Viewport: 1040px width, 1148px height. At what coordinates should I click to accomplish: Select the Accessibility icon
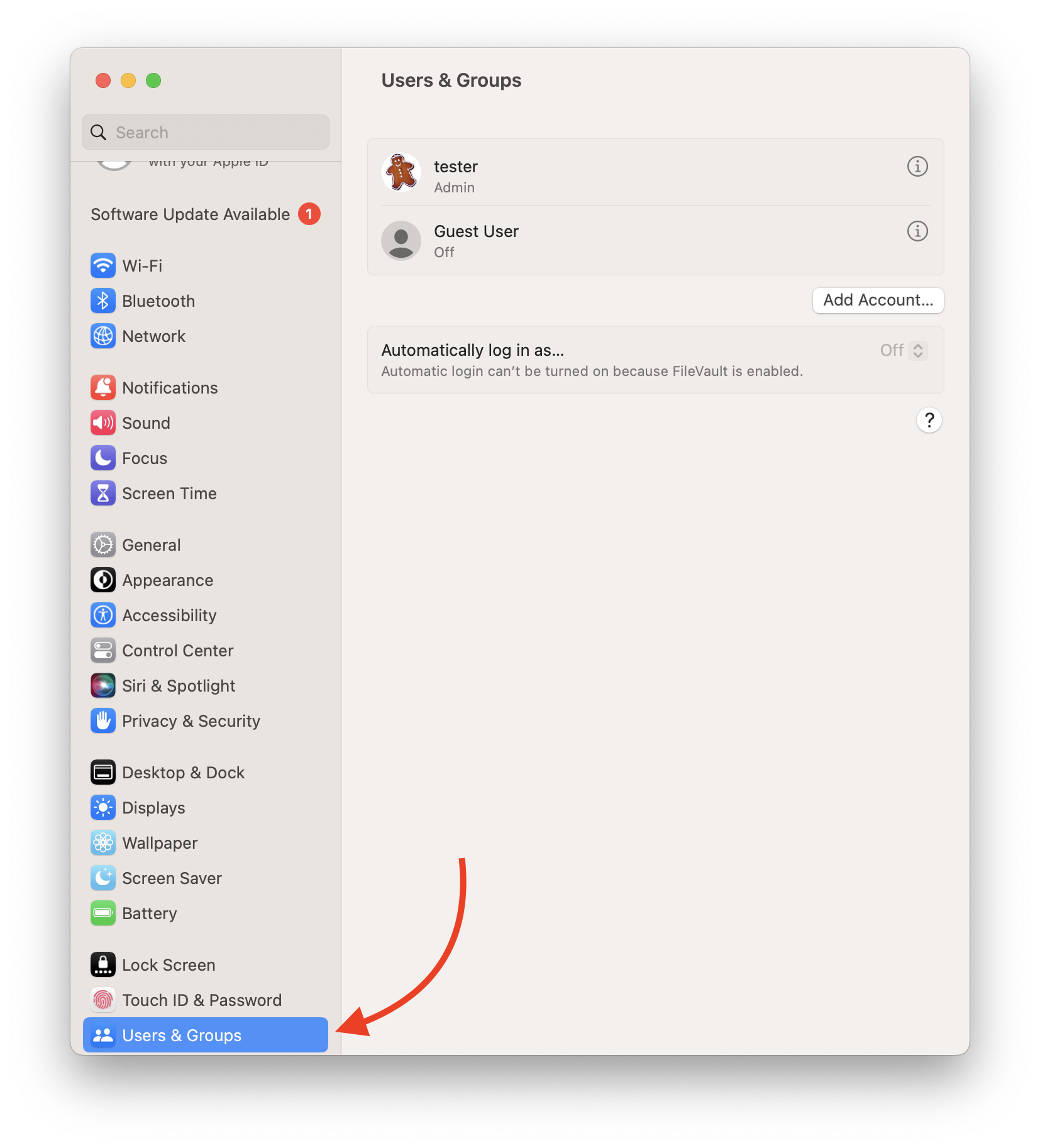[x=103, y=615]
